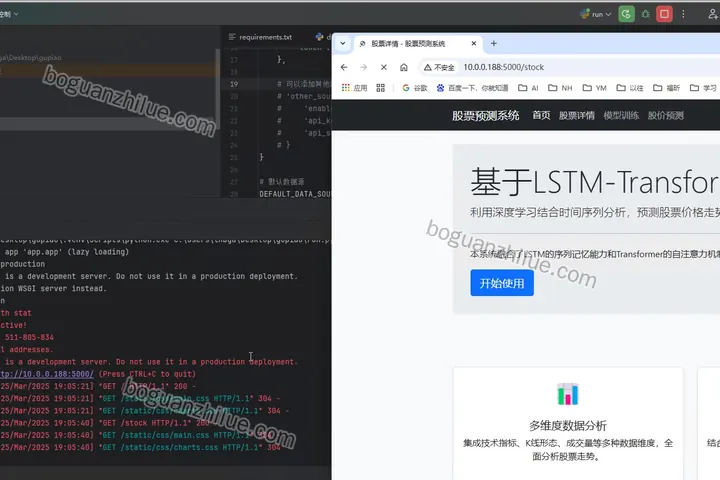Stop the running process with the red stop button

(664, 14)
